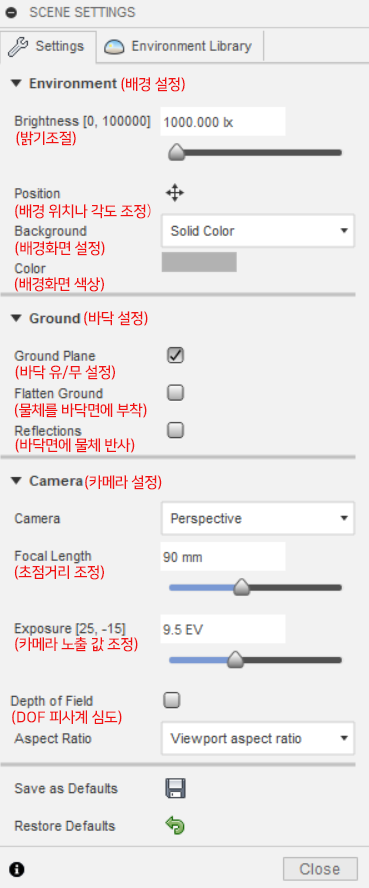Click the Save as Defaults floppy disk icon
Viewport: 369px width, 888px height.
click(x=175, y=788)
